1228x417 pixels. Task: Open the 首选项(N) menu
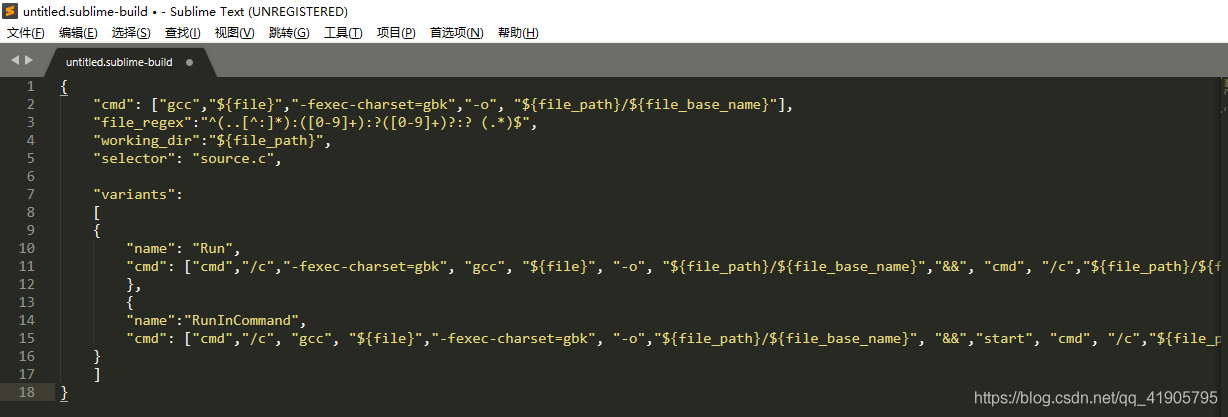pos(456,33)
